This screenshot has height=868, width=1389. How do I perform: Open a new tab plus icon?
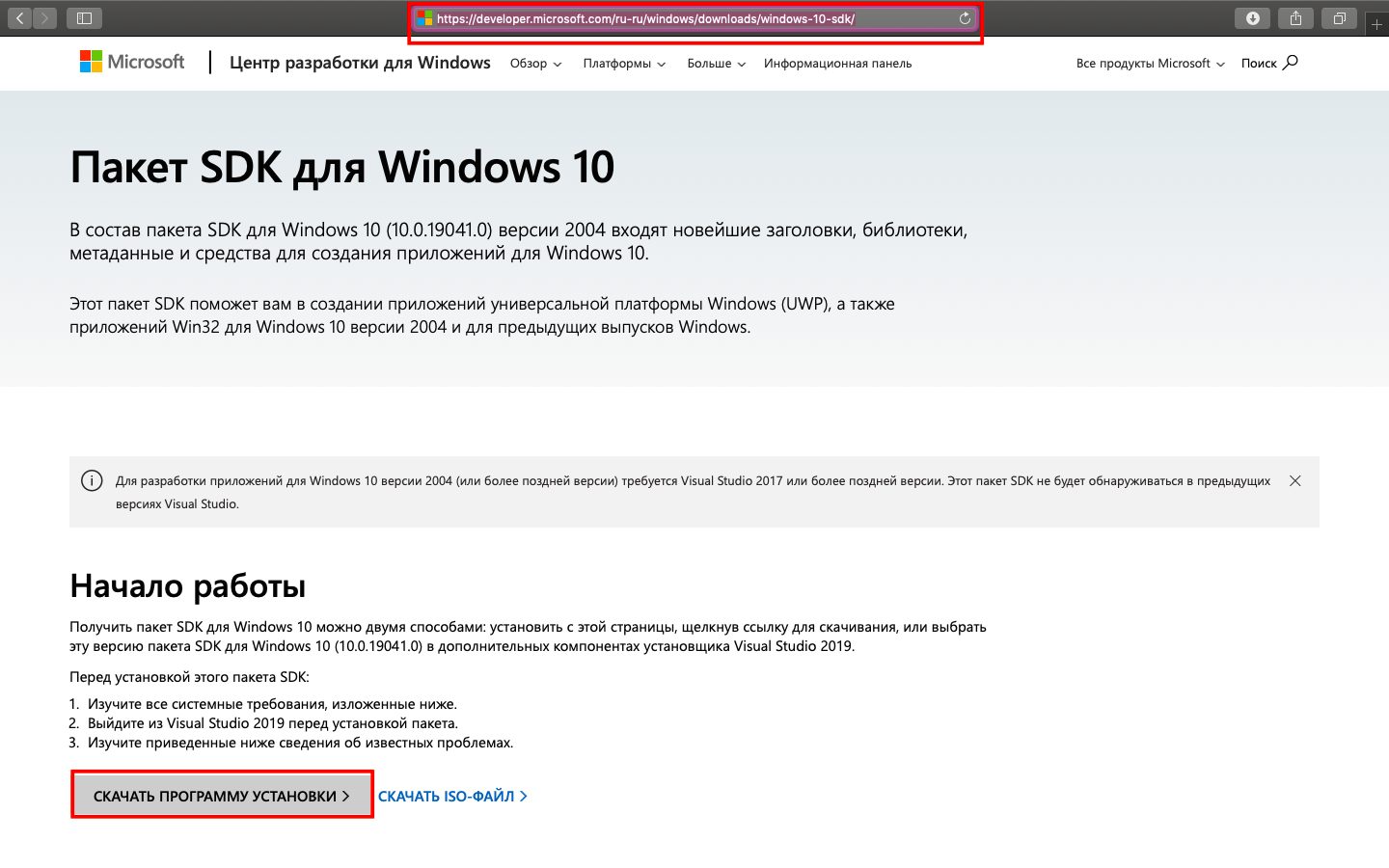1376,24
